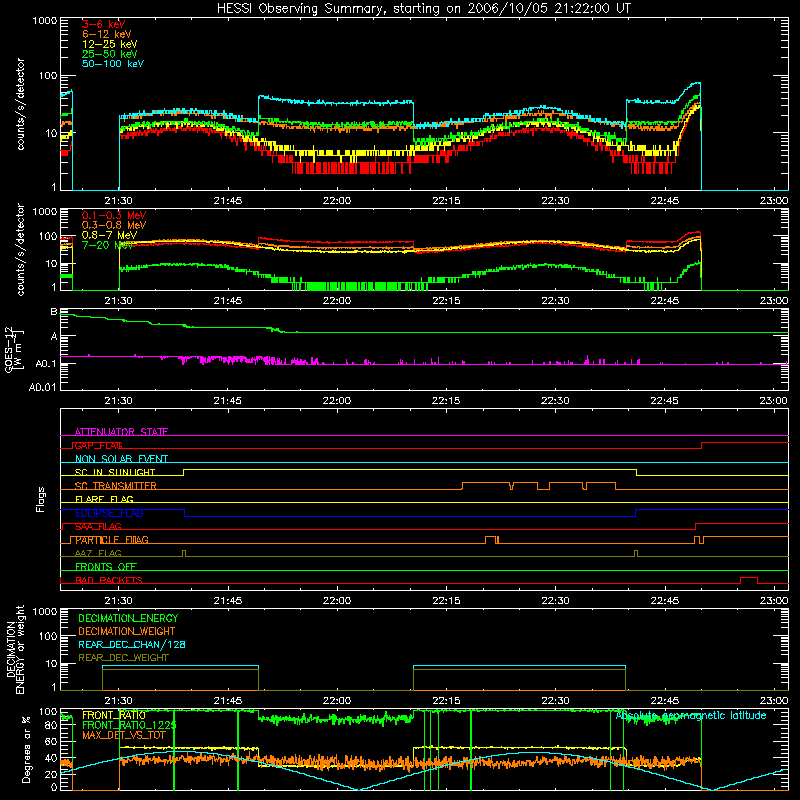Click the 22:30 tick label under Flags panel
This screenshot has width=800, height=800.
pyautogui.click(x=555, y=601)
